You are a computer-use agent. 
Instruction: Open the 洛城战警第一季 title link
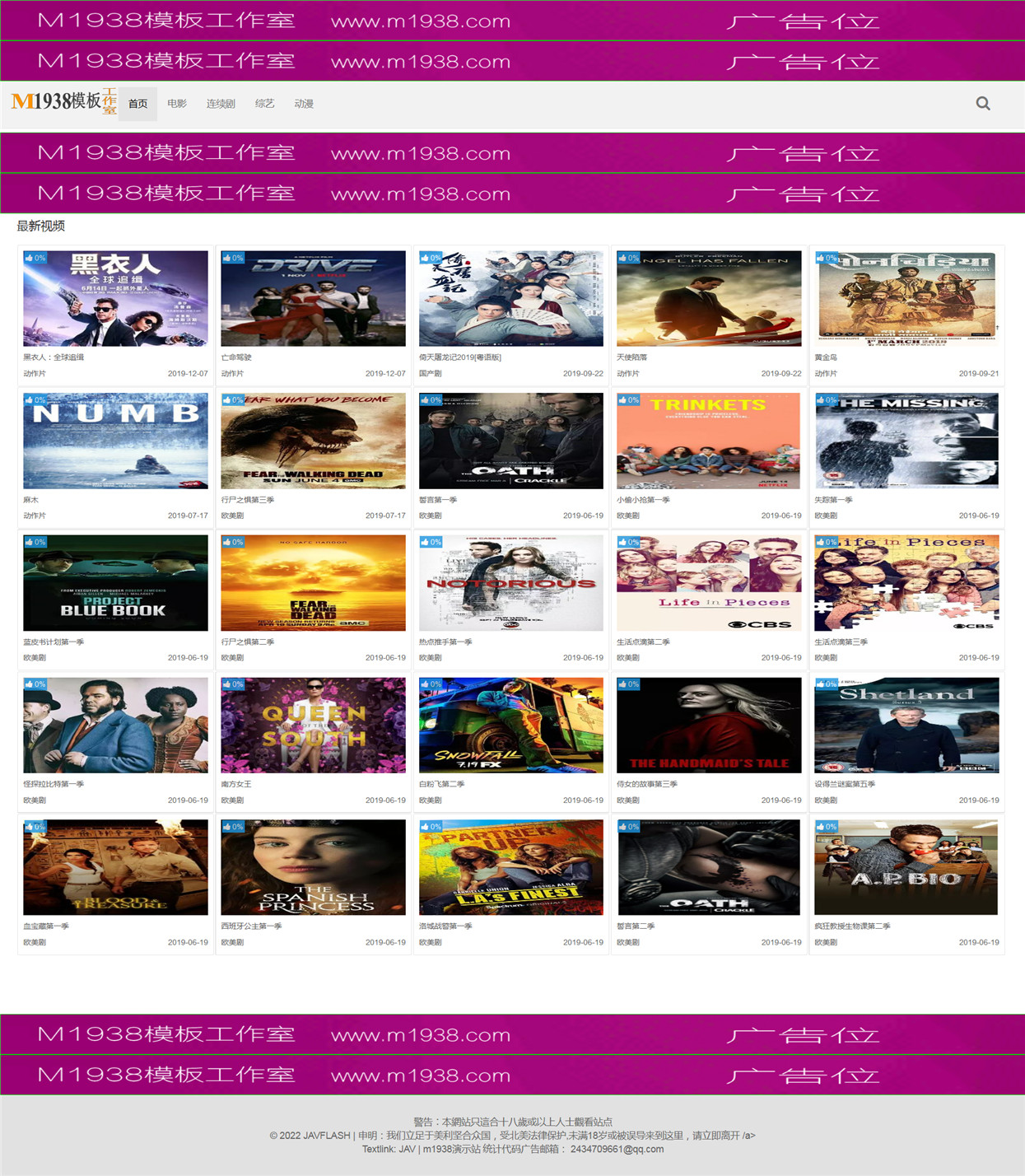click(445, 926)
